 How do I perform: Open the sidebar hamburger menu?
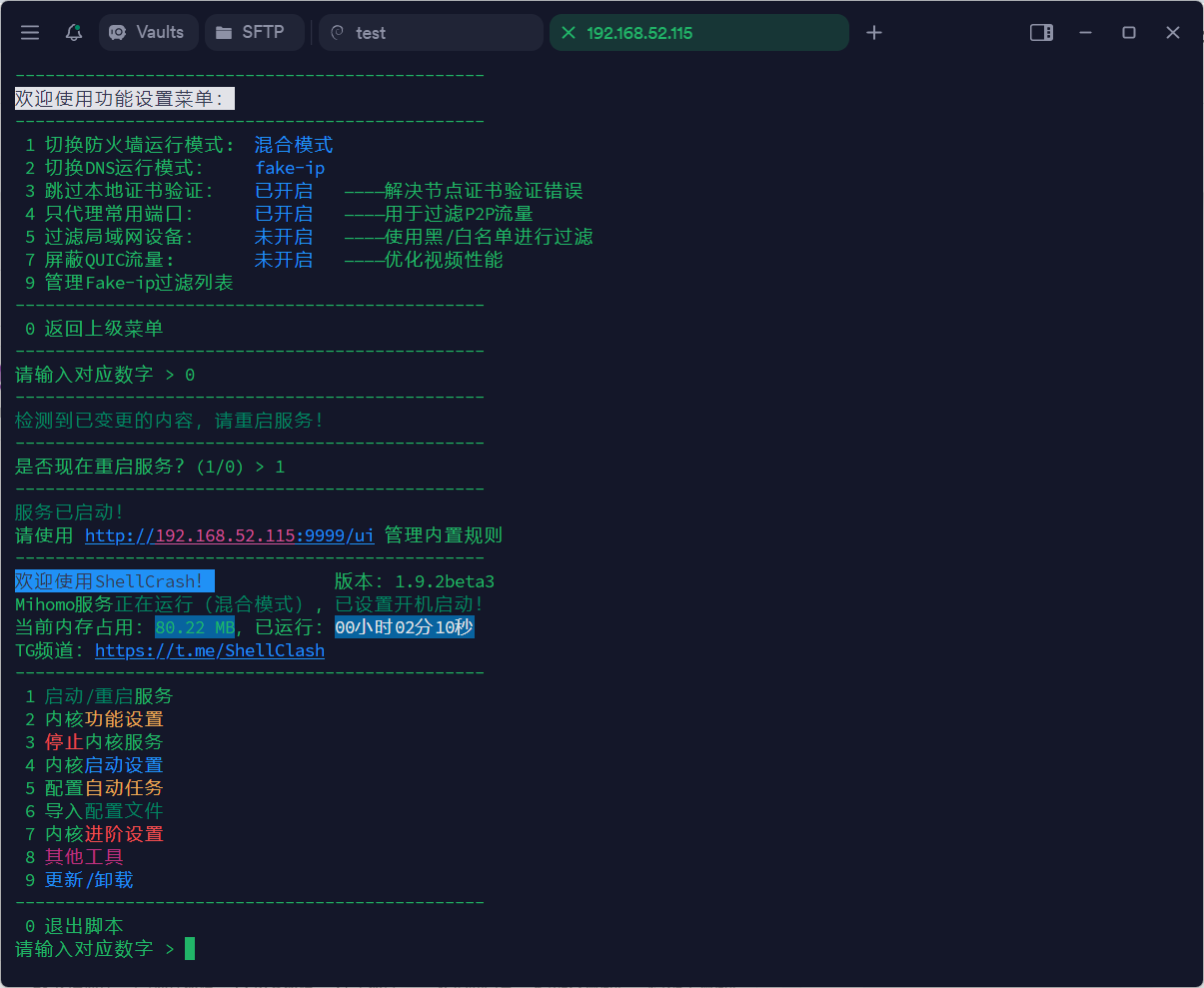coord(29,32)
